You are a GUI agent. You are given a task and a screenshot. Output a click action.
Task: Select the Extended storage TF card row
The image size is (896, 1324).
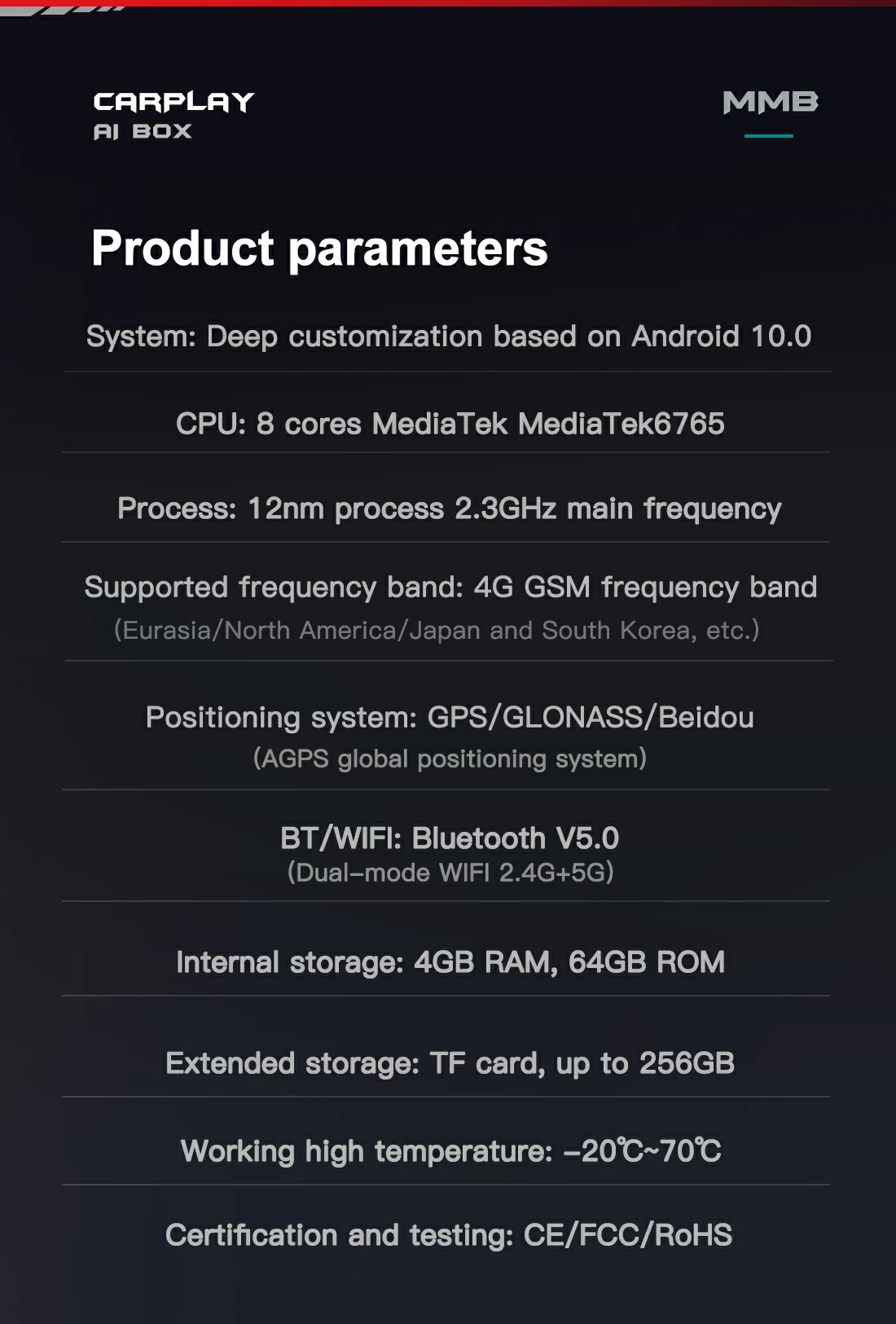click(450, 1063)
